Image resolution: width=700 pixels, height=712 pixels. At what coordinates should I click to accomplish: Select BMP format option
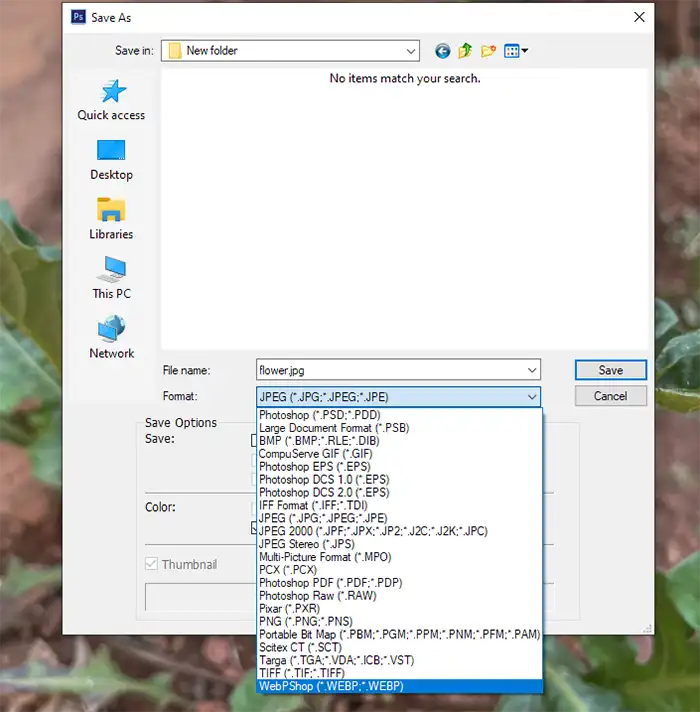pos(399,441)
